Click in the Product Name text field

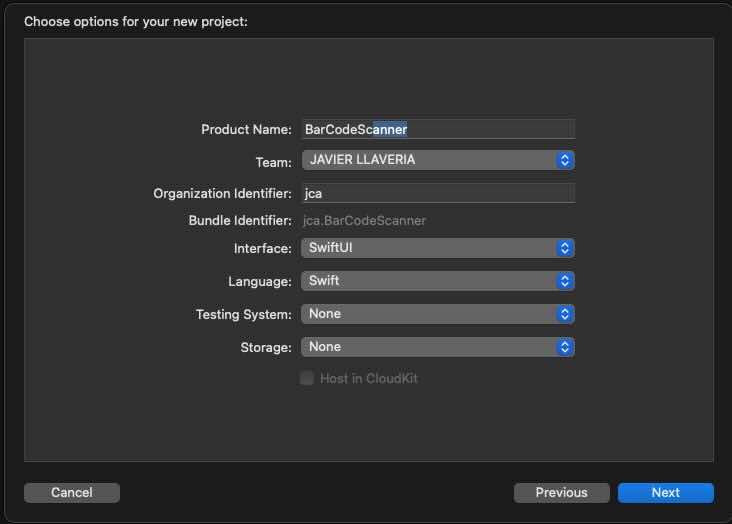pyautogui.click(x=438, y=129)
